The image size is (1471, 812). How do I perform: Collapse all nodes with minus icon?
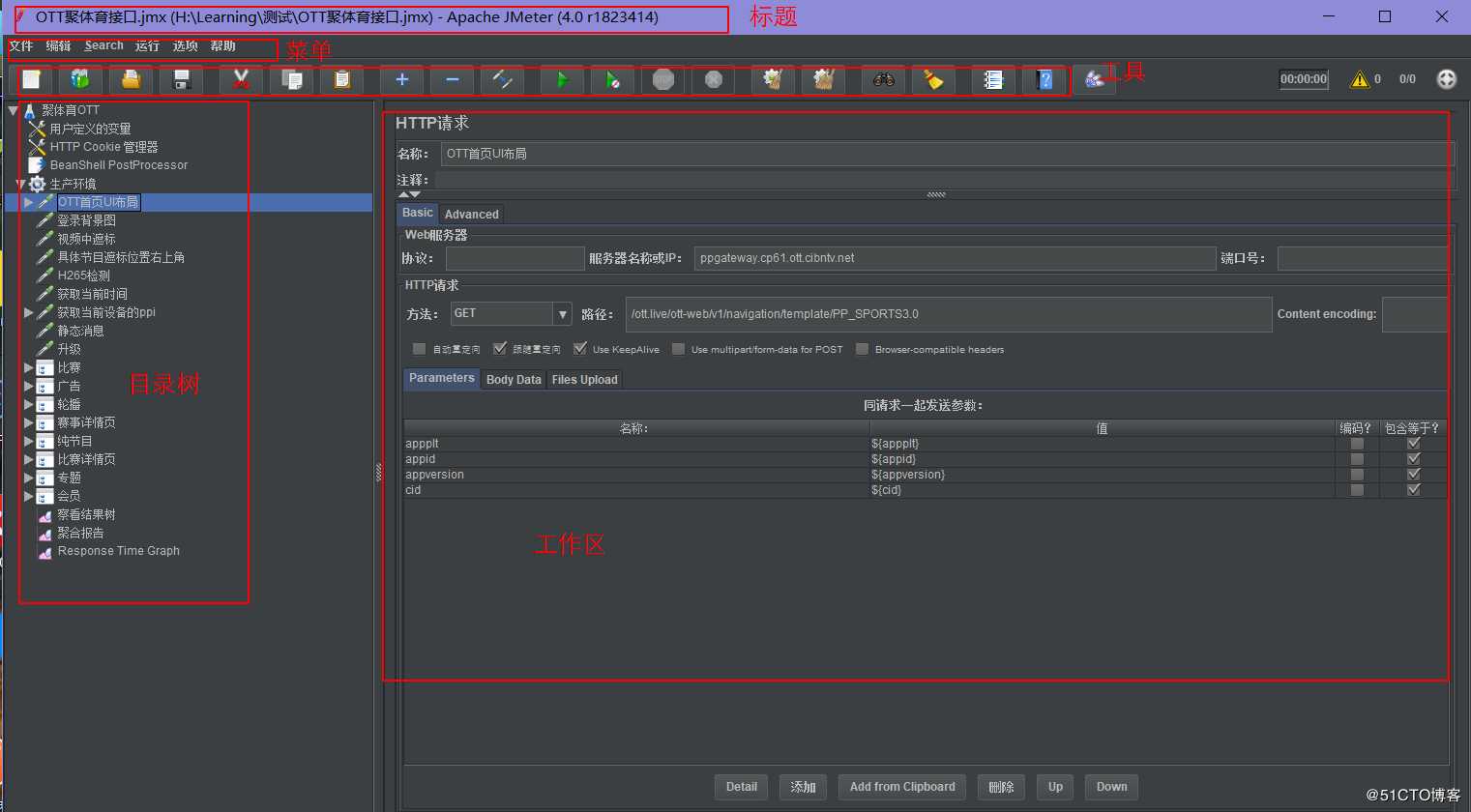(452, 80)
